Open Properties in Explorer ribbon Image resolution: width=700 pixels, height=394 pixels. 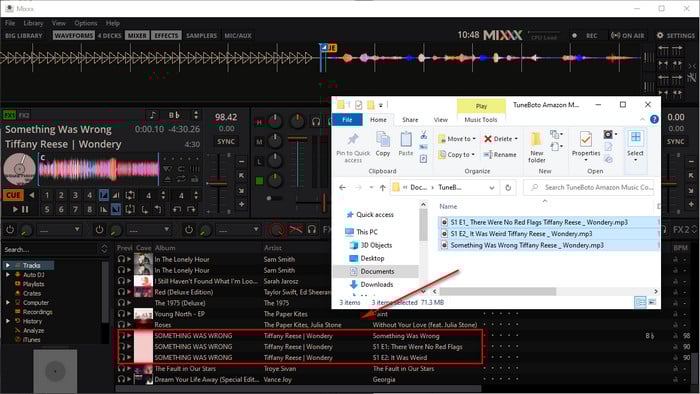[586, 145]
